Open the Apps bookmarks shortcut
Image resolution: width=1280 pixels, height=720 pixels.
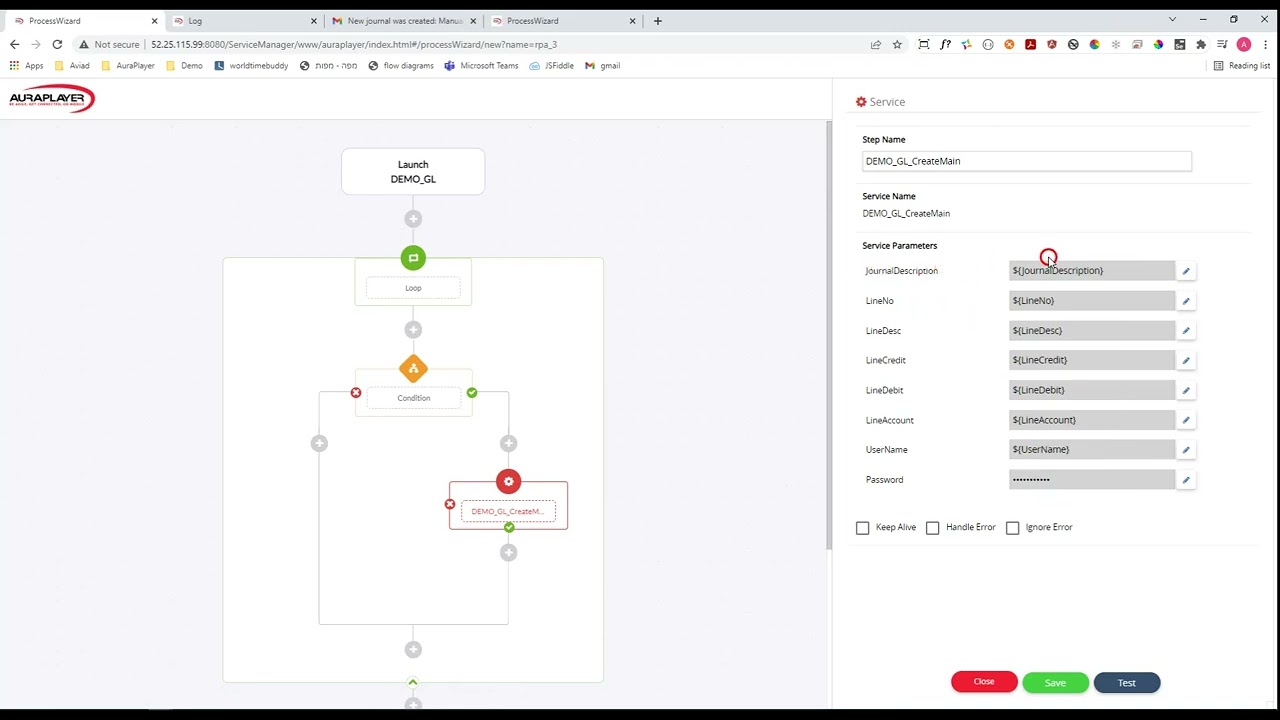pos(27,66)
